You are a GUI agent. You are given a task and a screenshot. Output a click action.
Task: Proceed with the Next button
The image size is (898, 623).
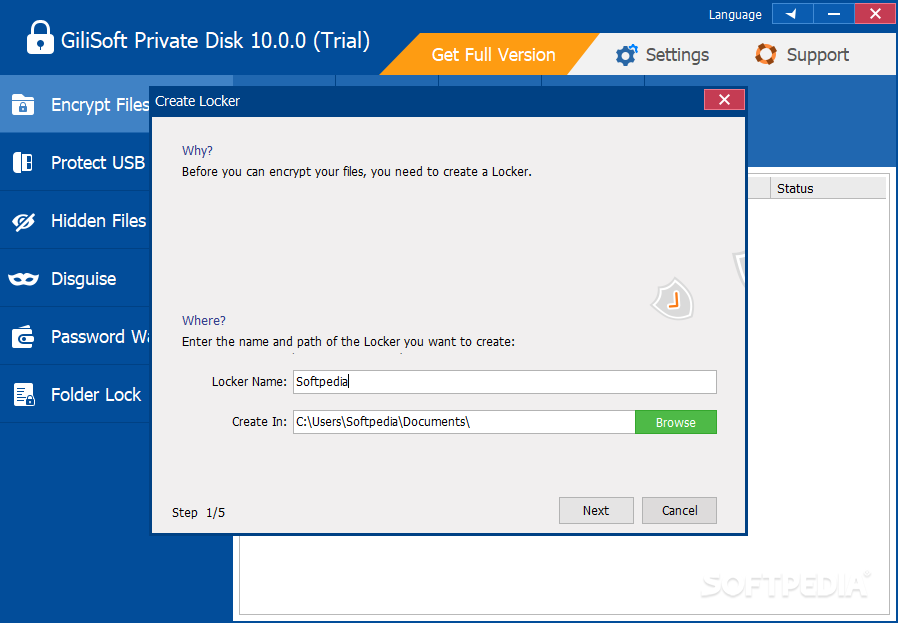[596, 510]
